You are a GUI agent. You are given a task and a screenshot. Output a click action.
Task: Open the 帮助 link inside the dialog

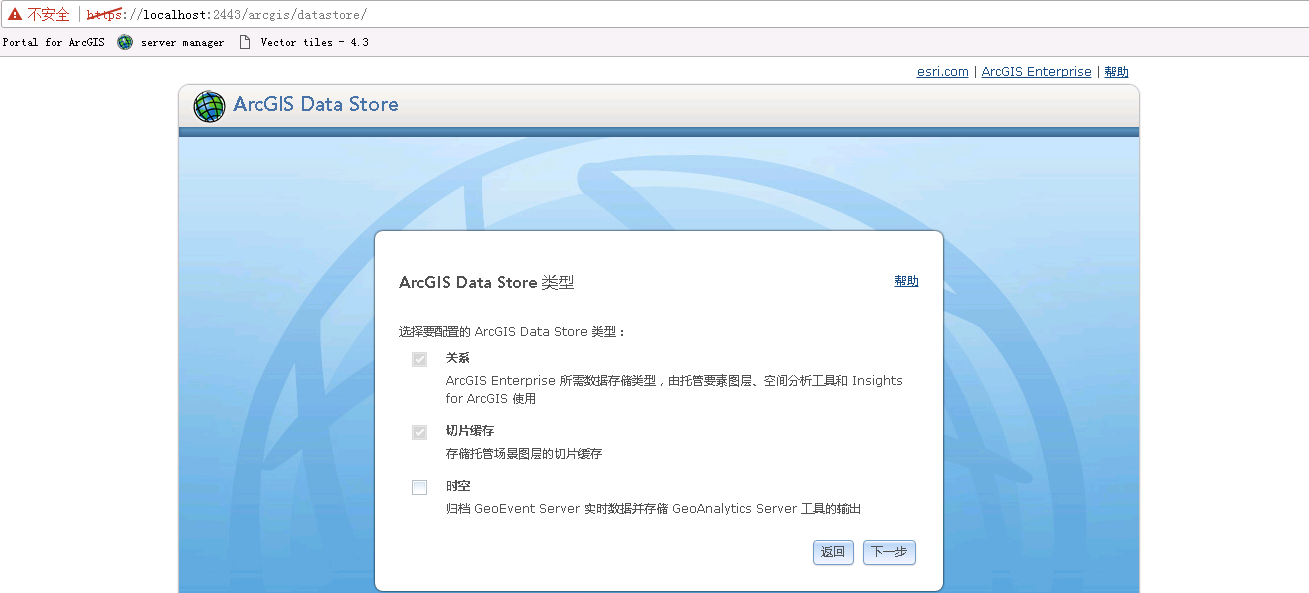906,281
